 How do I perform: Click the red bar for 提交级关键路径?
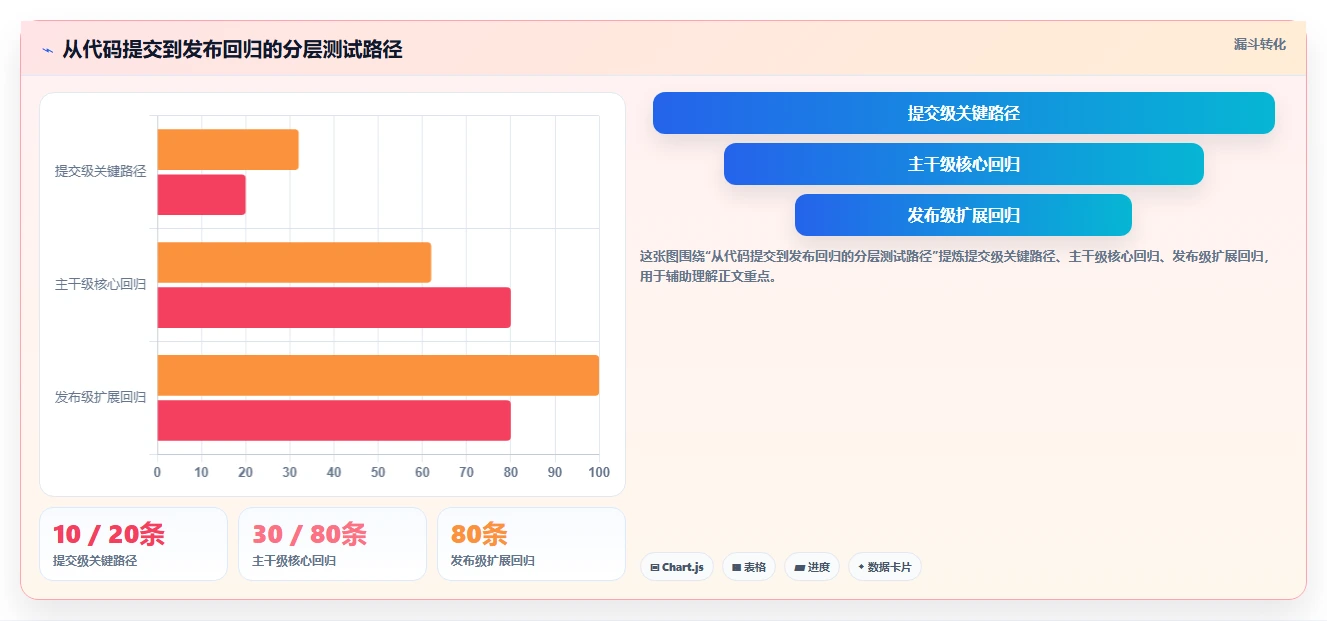coord(201,194)
